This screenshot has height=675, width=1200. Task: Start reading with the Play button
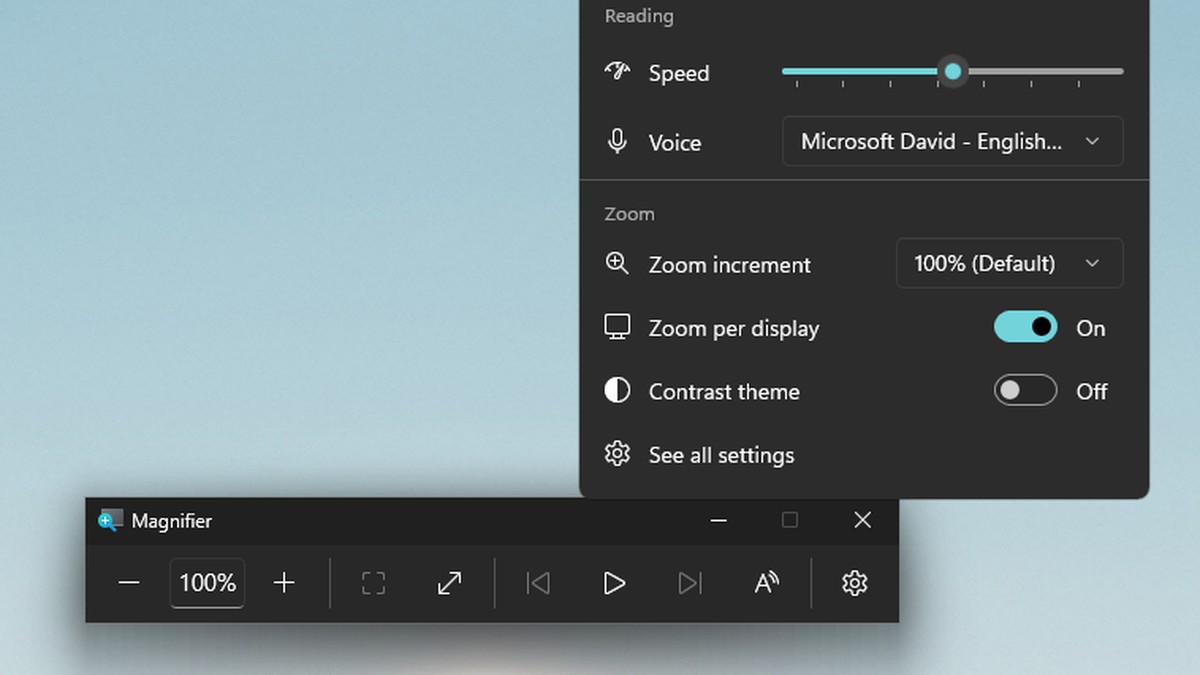(x=614, y=583)
